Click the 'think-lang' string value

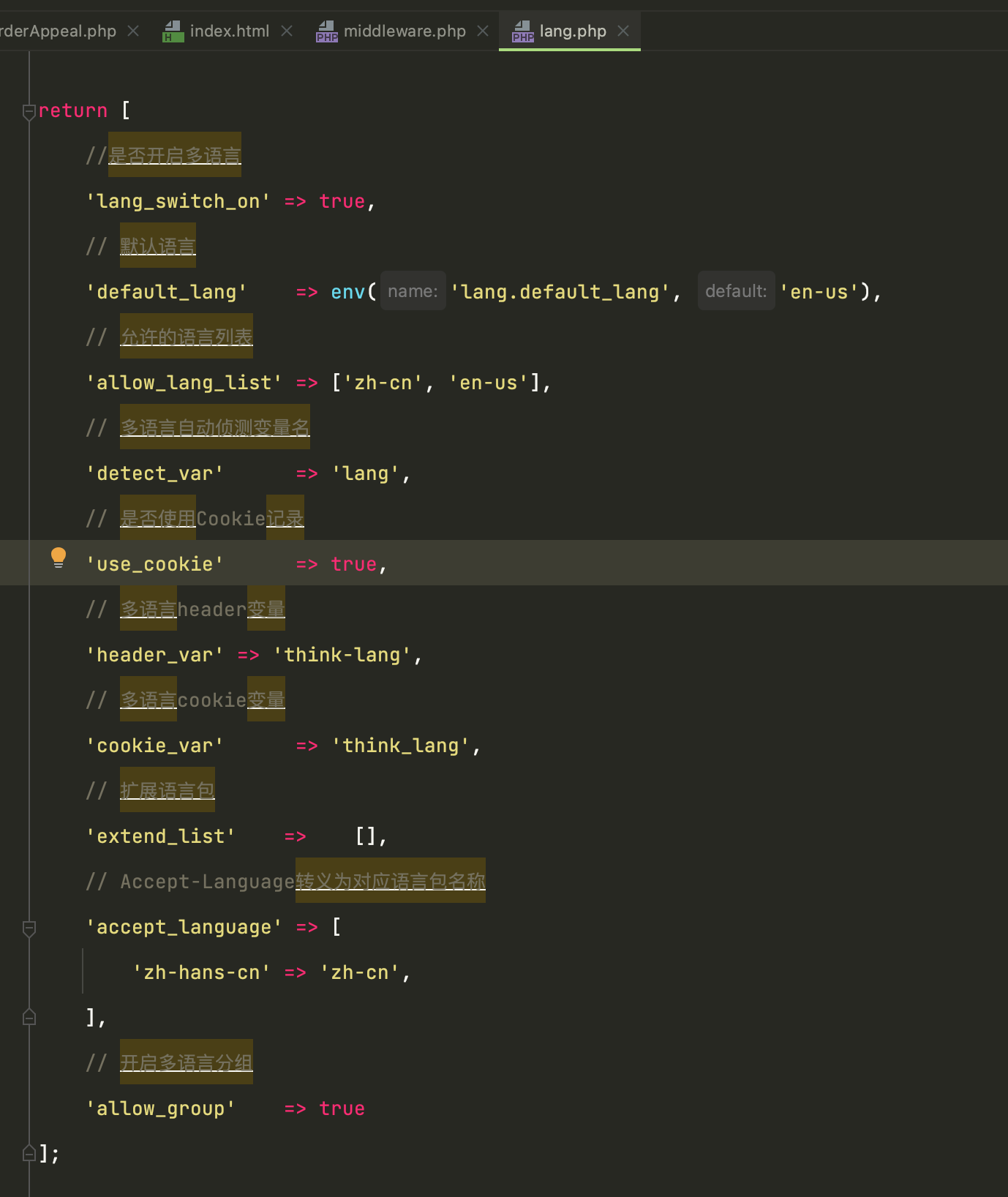(x=342, y=655)
